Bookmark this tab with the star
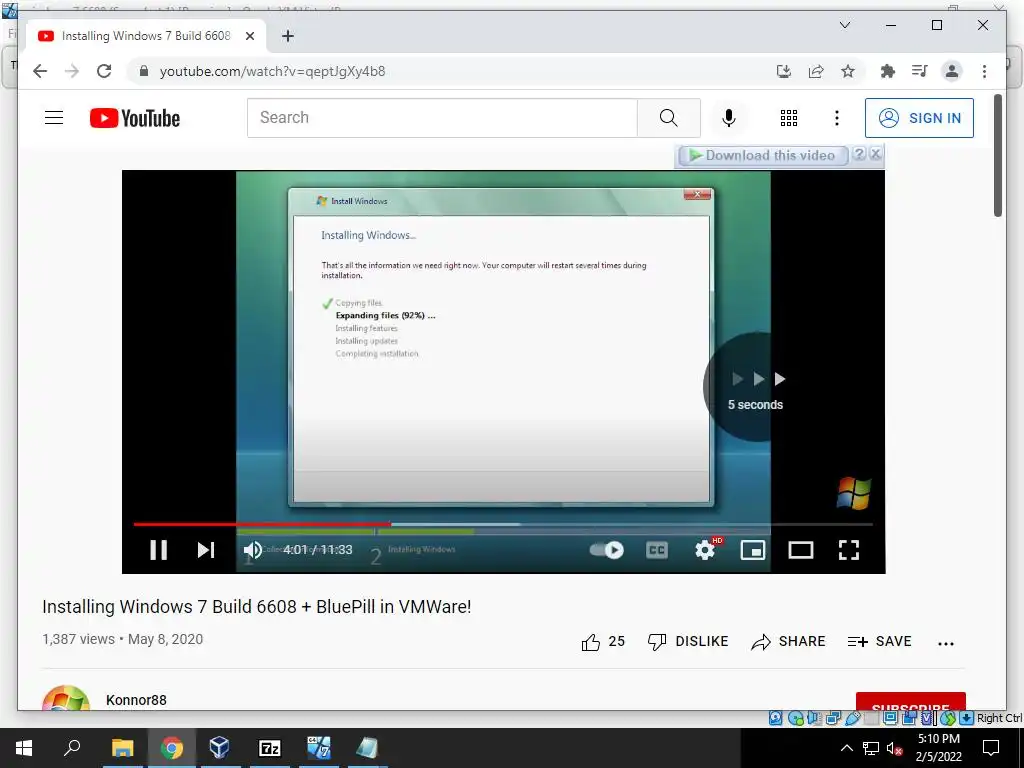The image size is (1024, 768). tap(848, 71)
